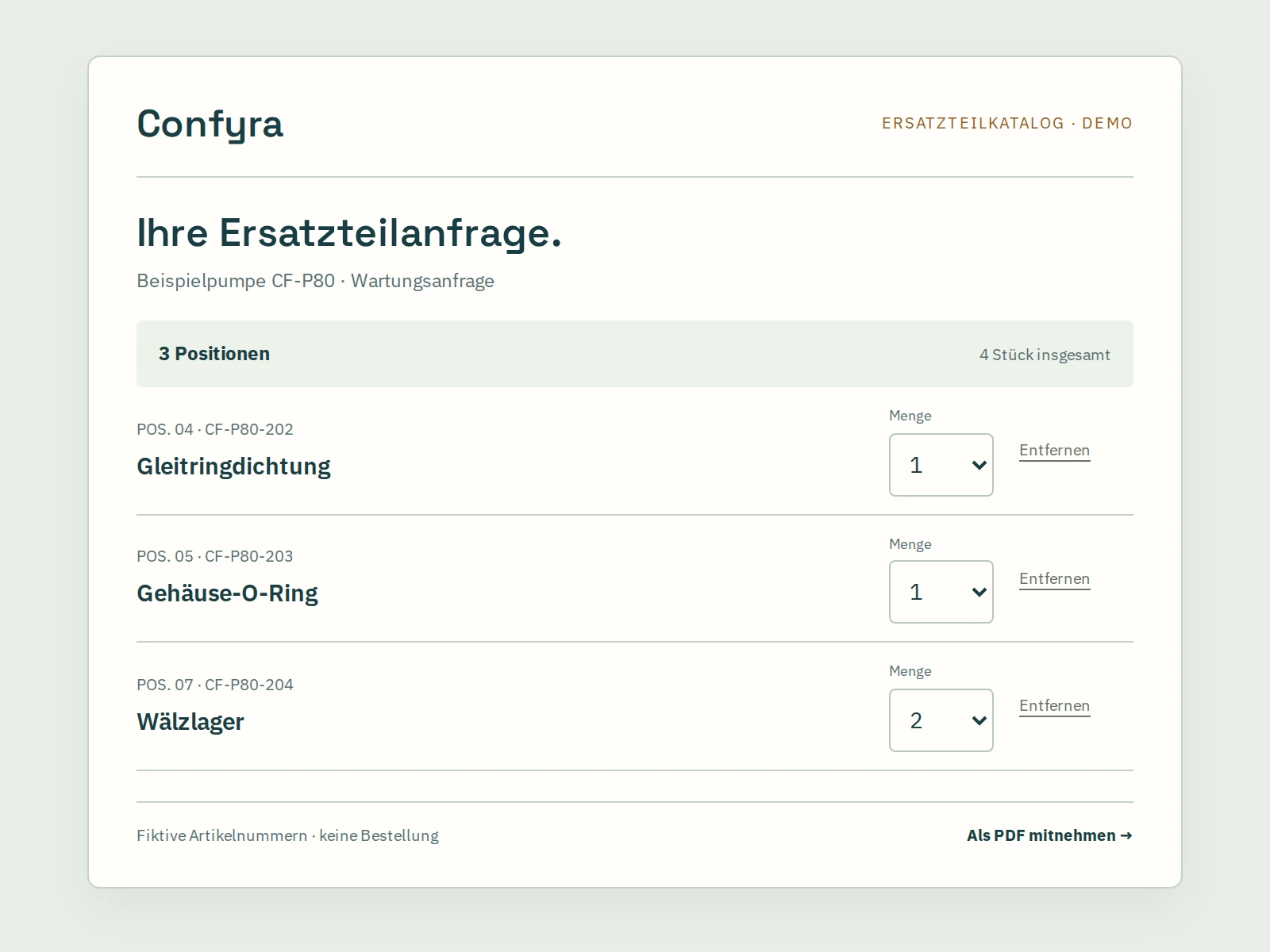Click the Ersatzteilkatalog · Demo label
This screenshot has height=952, width=1270.
pos(1007,123)
